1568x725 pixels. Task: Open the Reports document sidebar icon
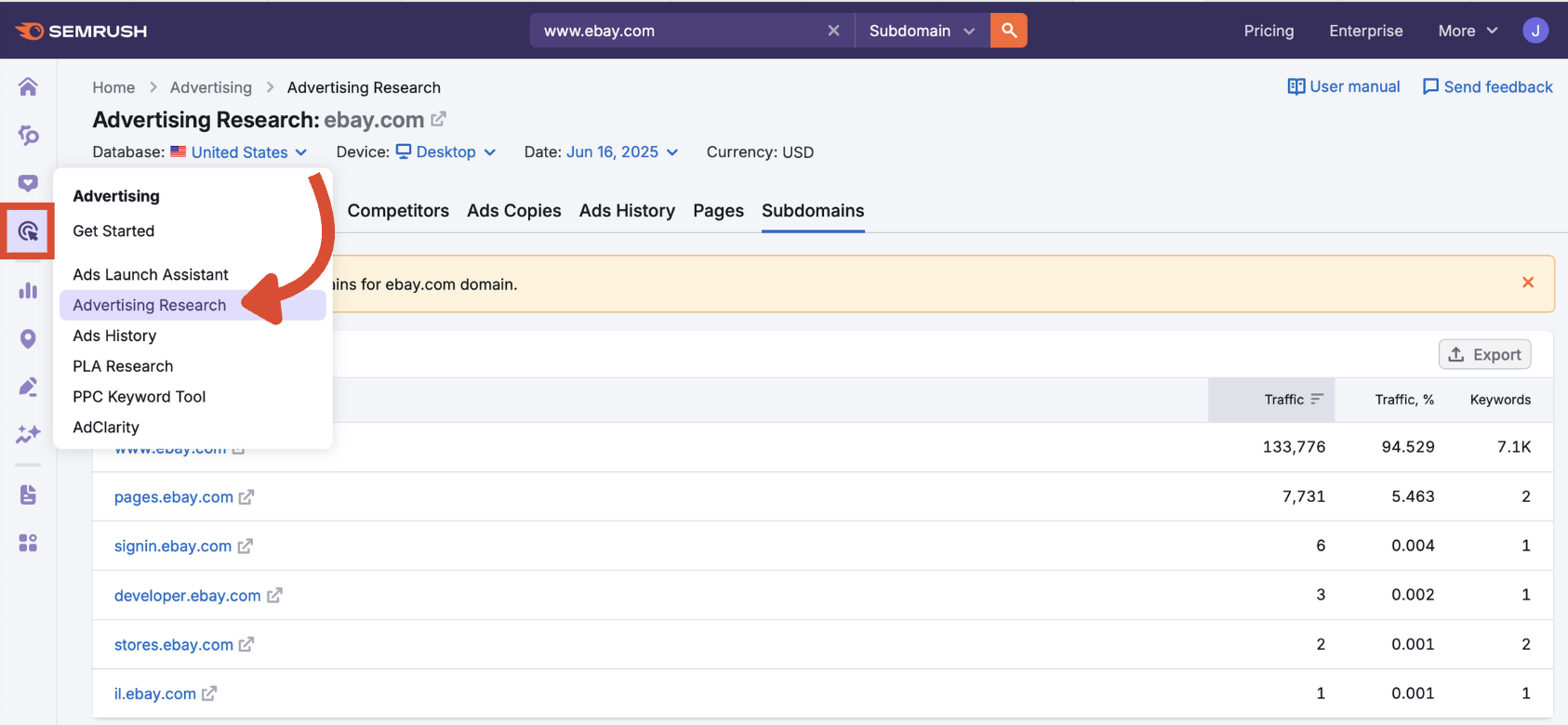[28, 494]
